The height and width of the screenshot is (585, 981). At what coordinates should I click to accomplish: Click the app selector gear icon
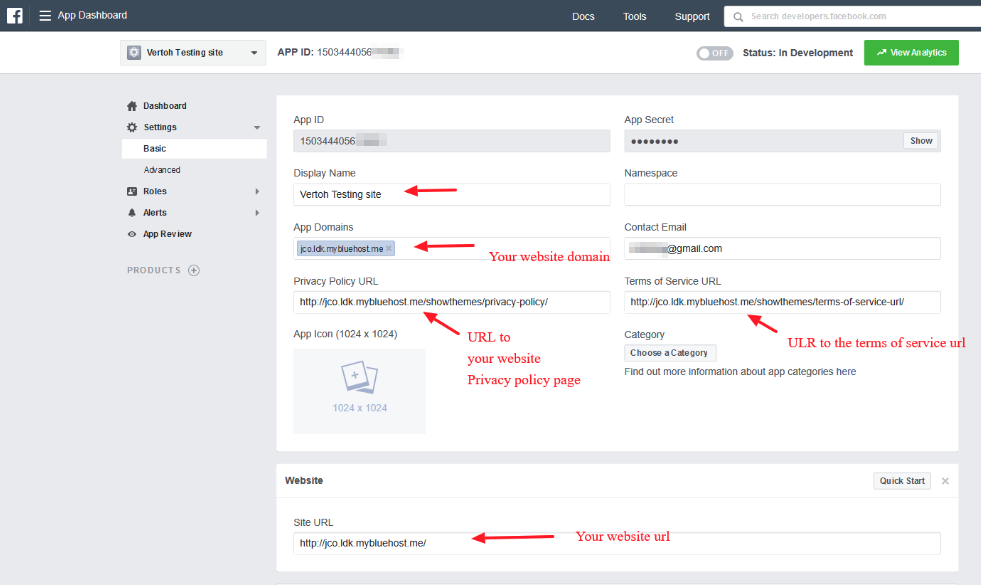134,53
